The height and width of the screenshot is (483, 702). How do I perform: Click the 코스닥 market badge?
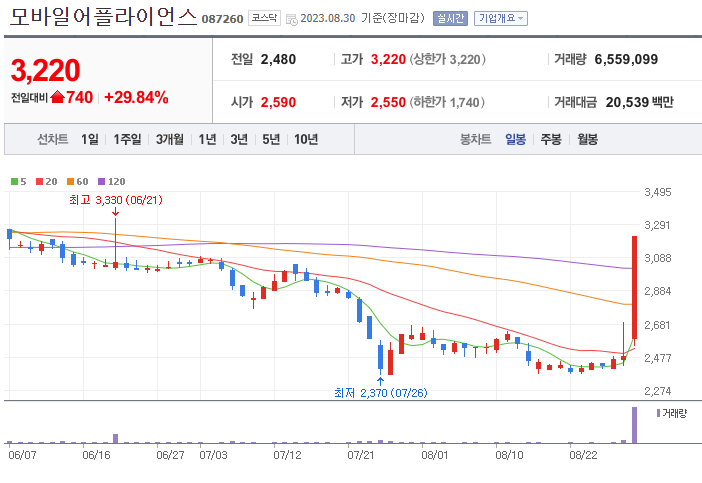point(264,18)
